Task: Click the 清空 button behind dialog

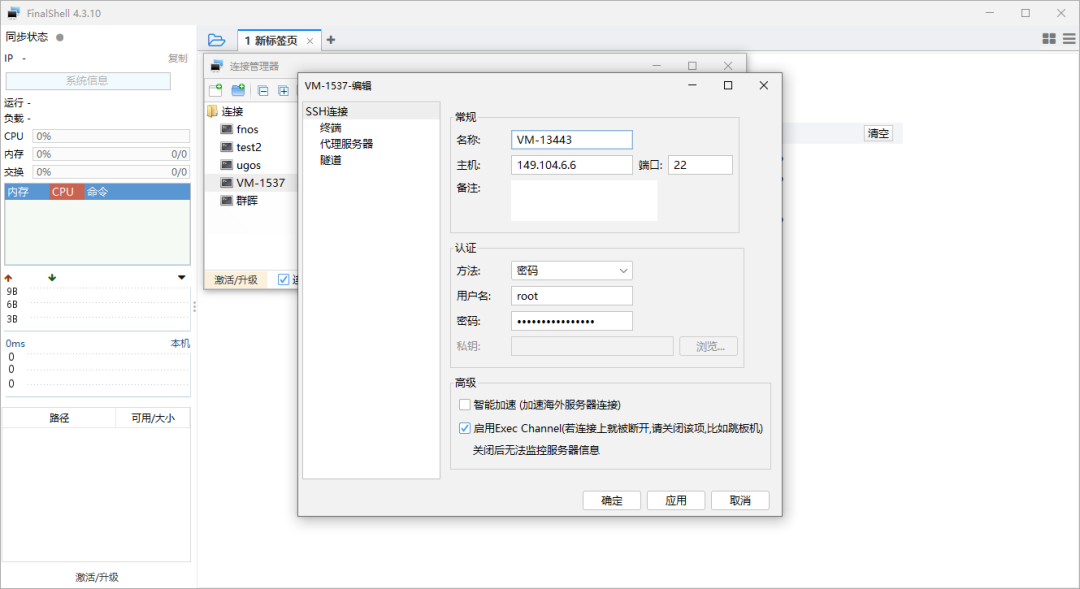Action: [878, 134]
